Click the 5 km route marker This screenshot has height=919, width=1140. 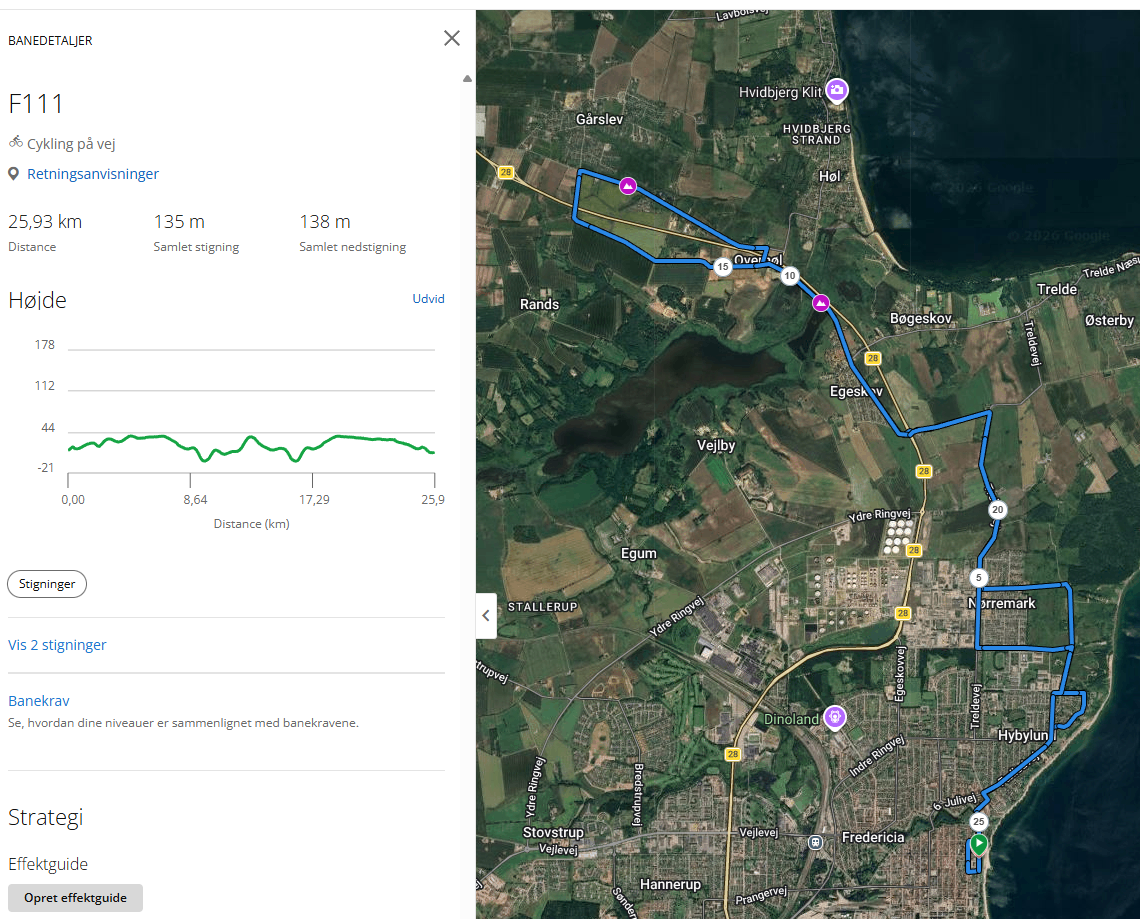click(x=978, y=578)
